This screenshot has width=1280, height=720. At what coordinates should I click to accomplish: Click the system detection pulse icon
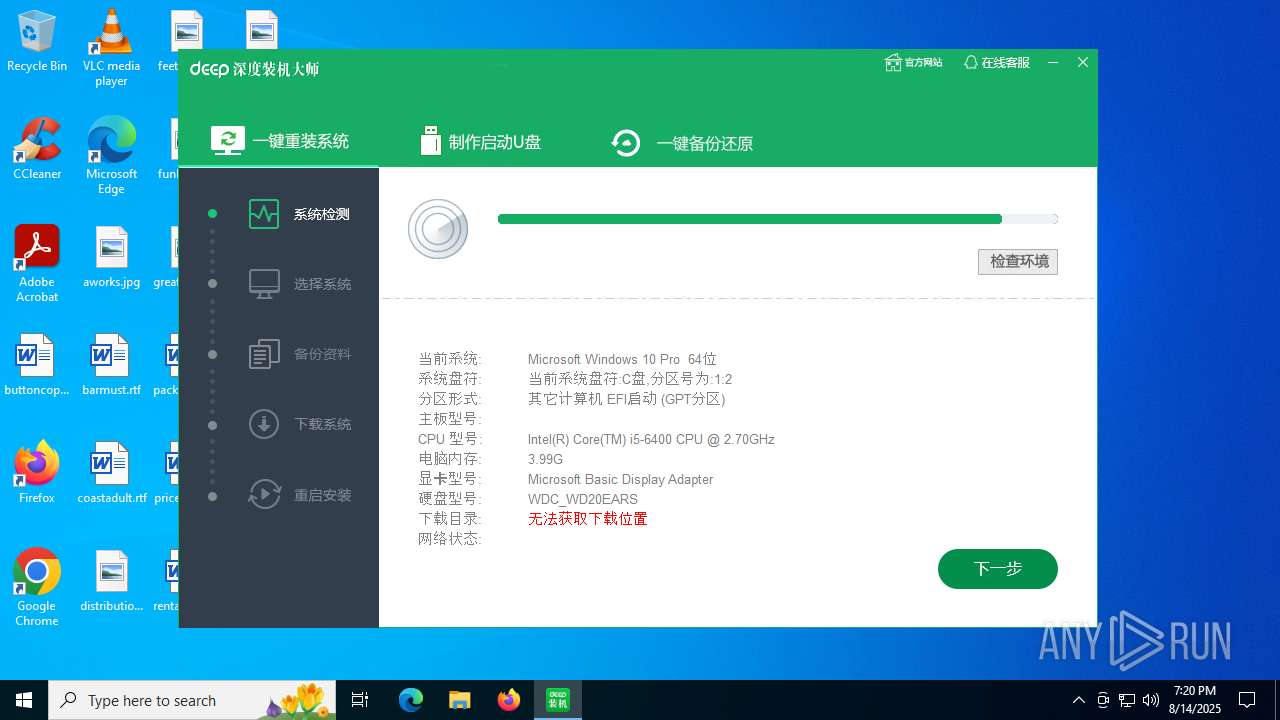[x=264, y=214]
